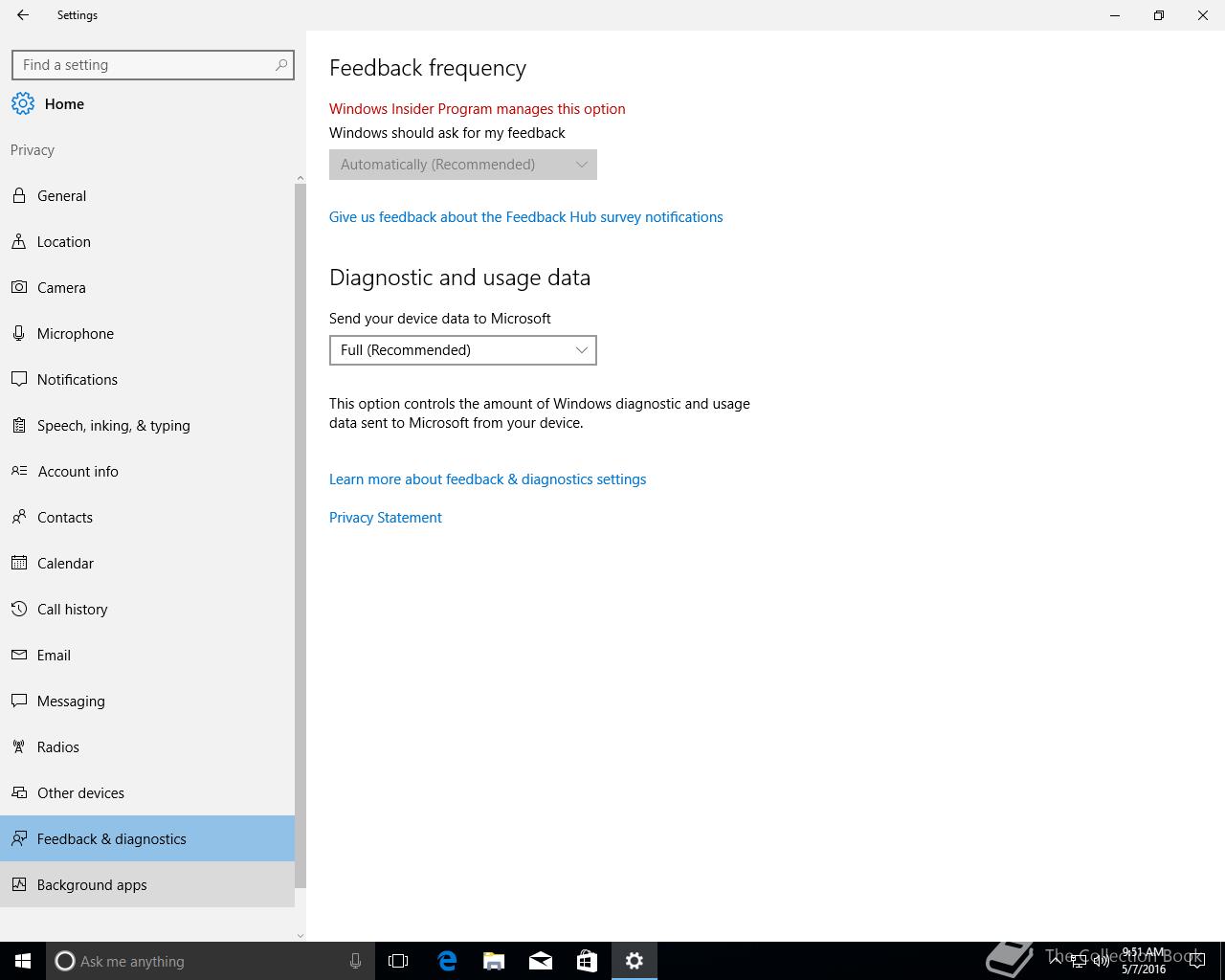The height and width of the screenshot is (980, 1225).
Task: Open Messaging privacy page
Action: (147, 701)
